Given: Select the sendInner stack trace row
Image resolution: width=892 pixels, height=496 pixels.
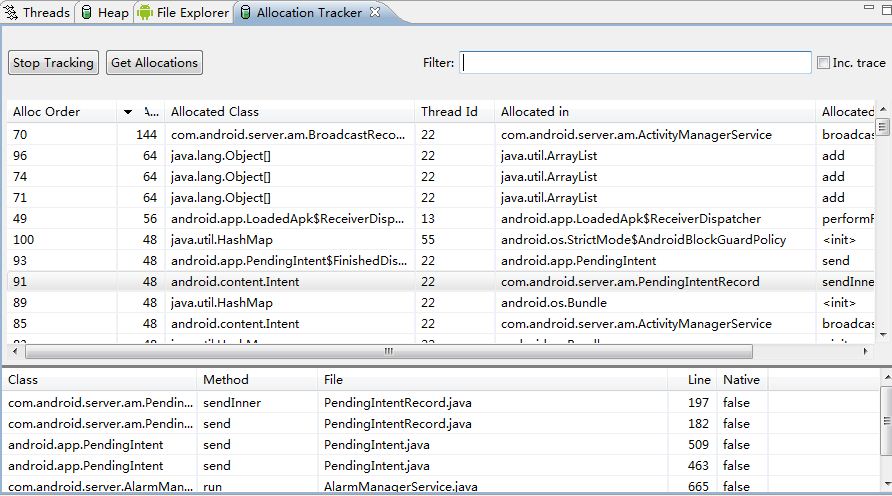Looking at the screenshot, I should point(441,403).
